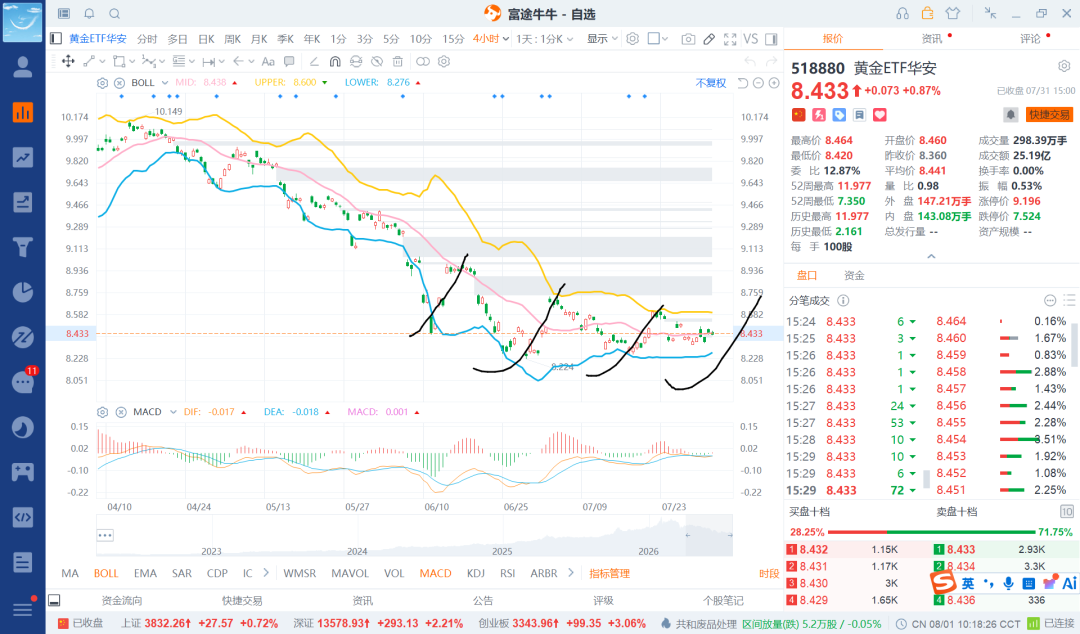Enable the magnet snap tool

335,61
